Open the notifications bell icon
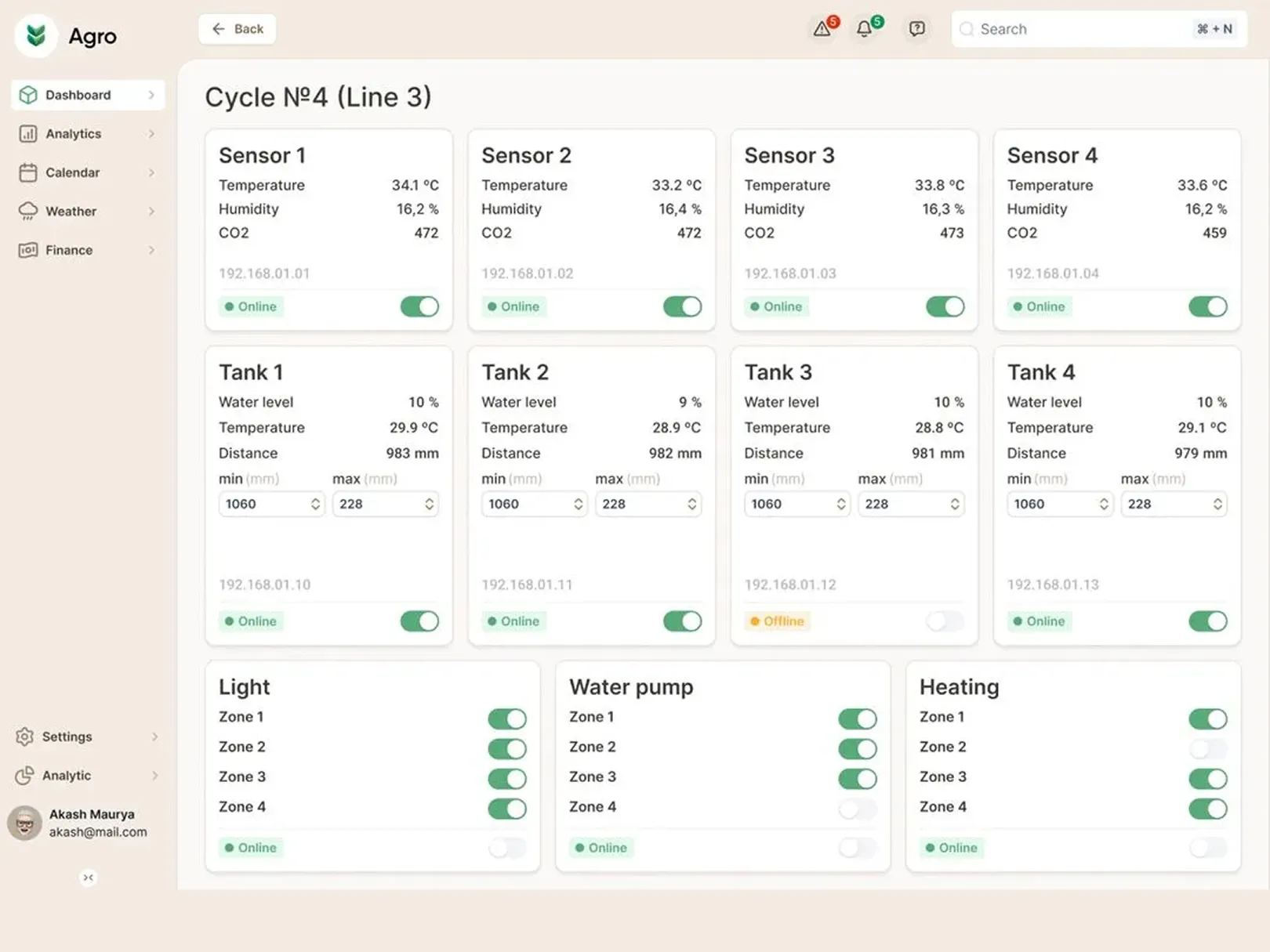This screenshot has height=952, width=1270. tap(864, 29)
